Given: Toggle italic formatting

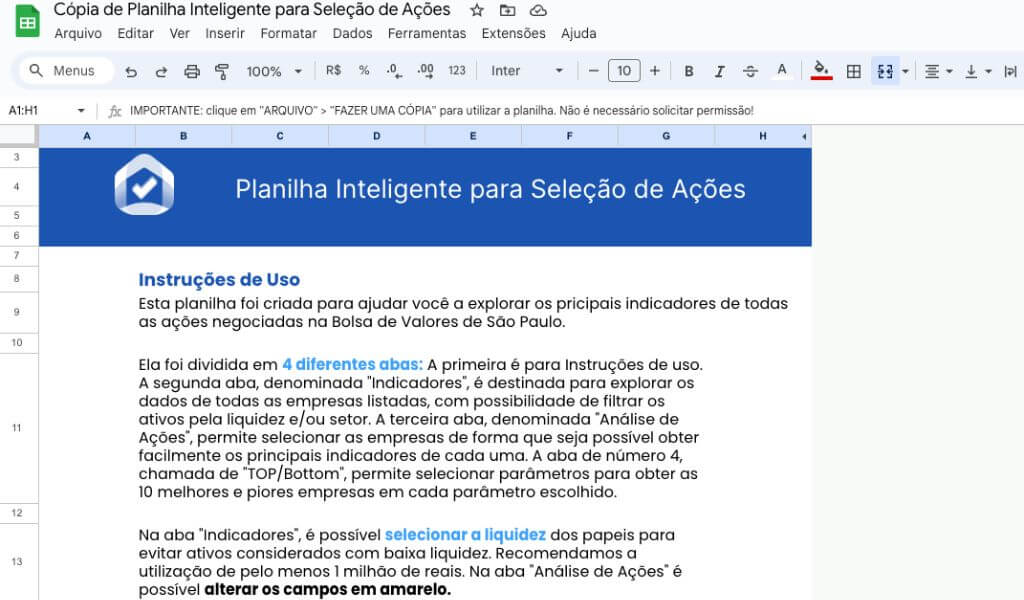Looking at the screenshot, I should coord(719,71).
